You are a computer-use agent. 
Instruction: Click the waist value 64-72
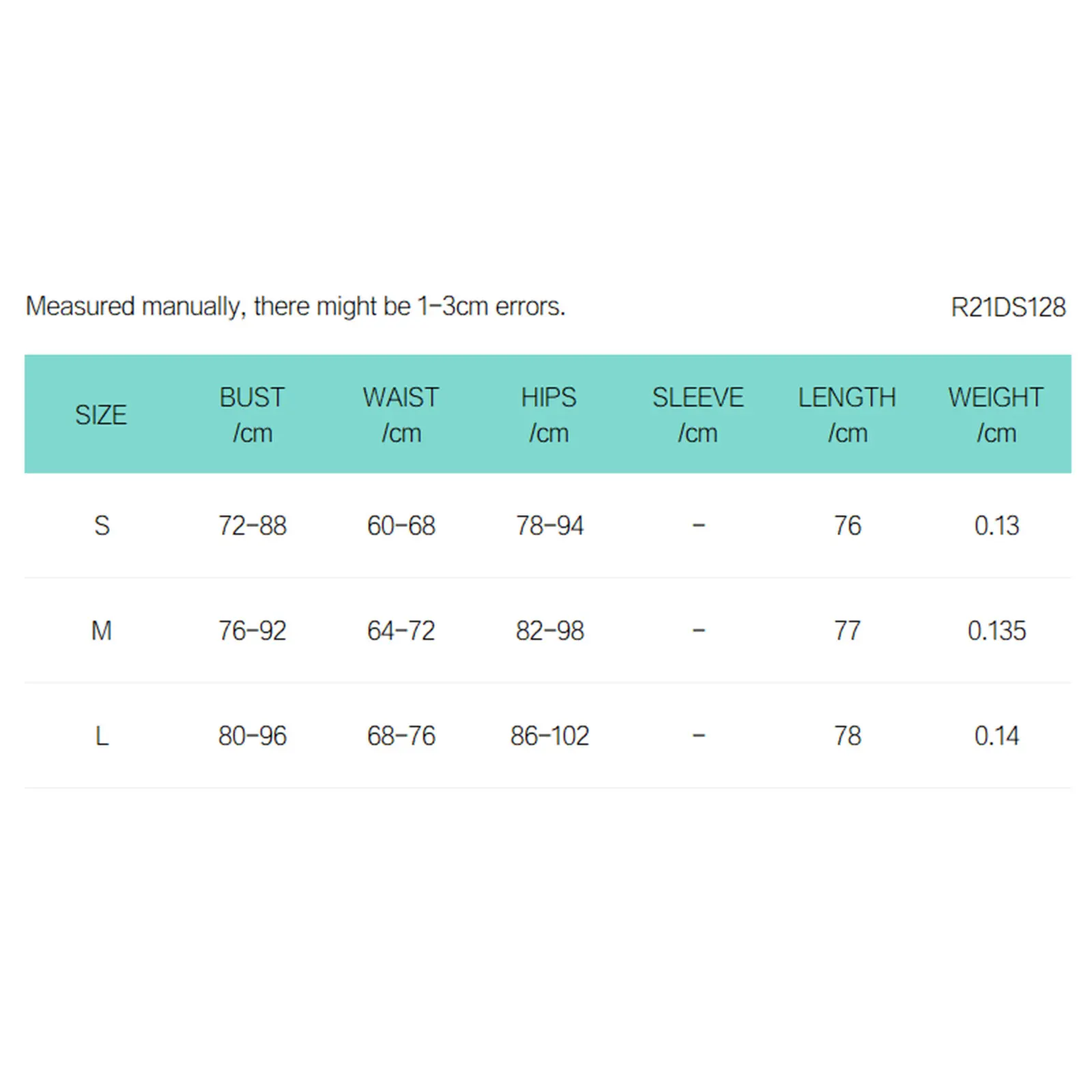[x=401, y=631]
